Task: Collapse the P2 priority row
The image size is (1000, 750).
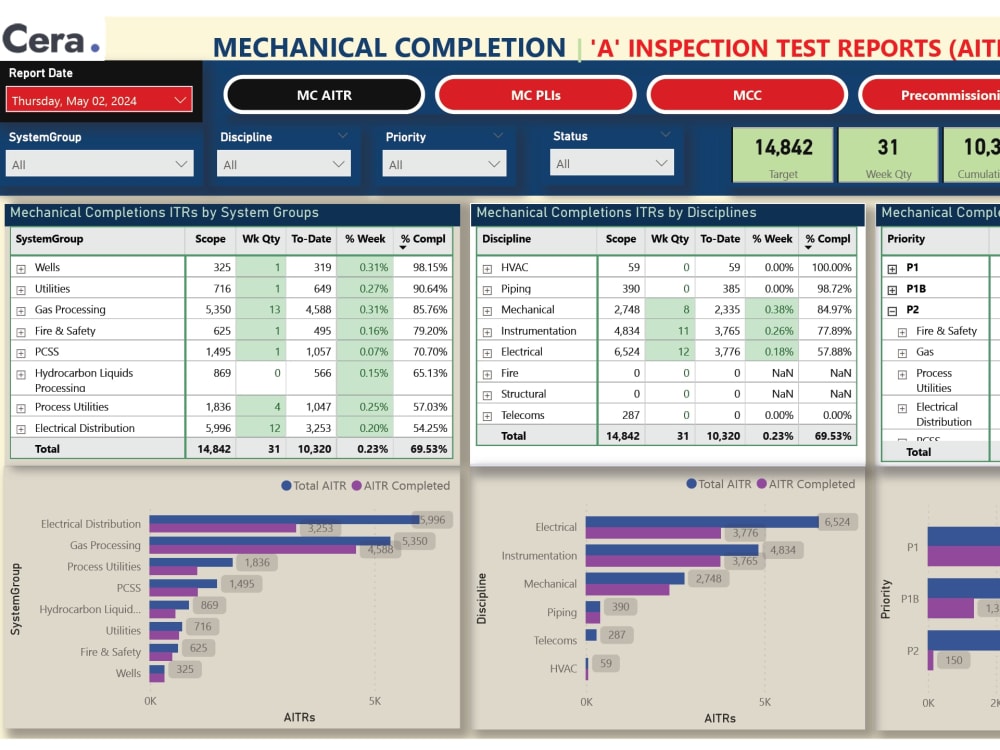Action: pyautogui.click(x=892, y=311)
